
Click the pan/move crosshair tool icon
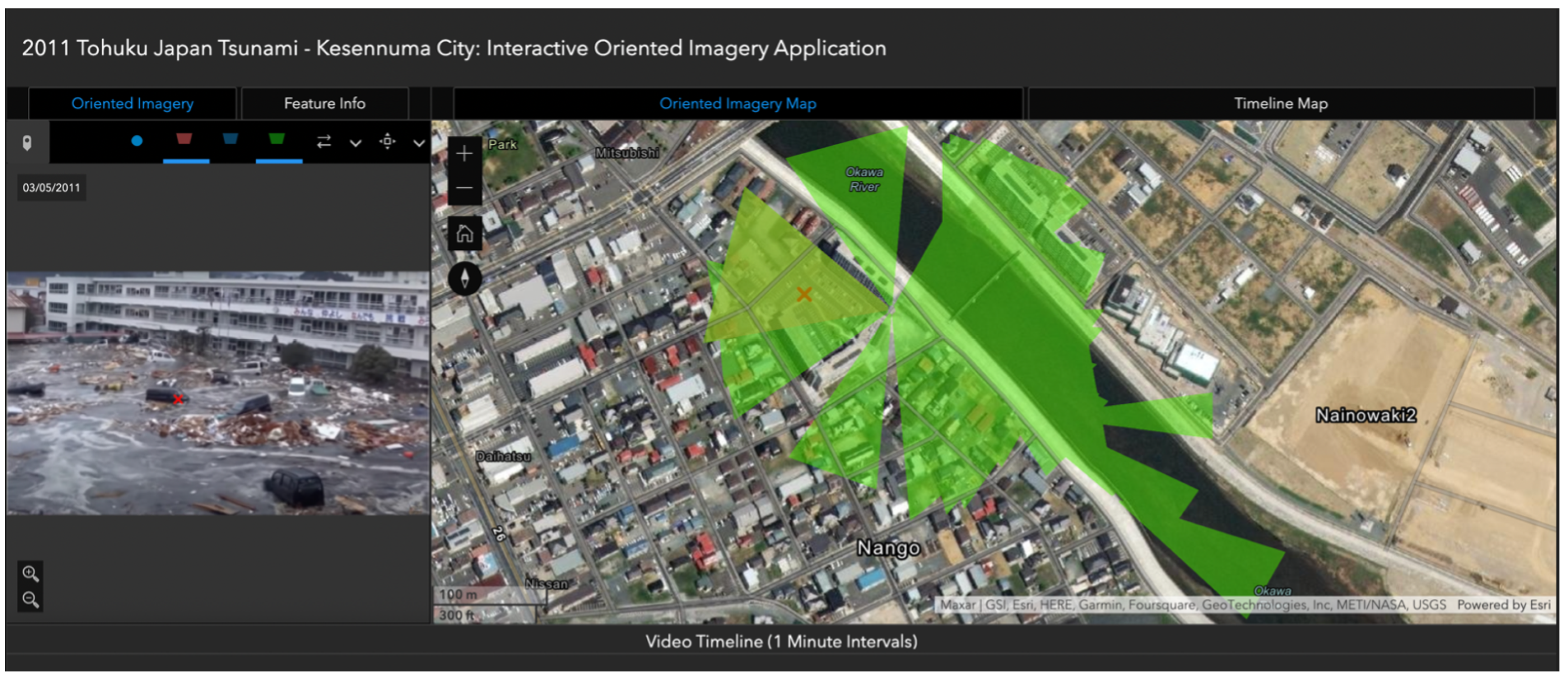388,142
